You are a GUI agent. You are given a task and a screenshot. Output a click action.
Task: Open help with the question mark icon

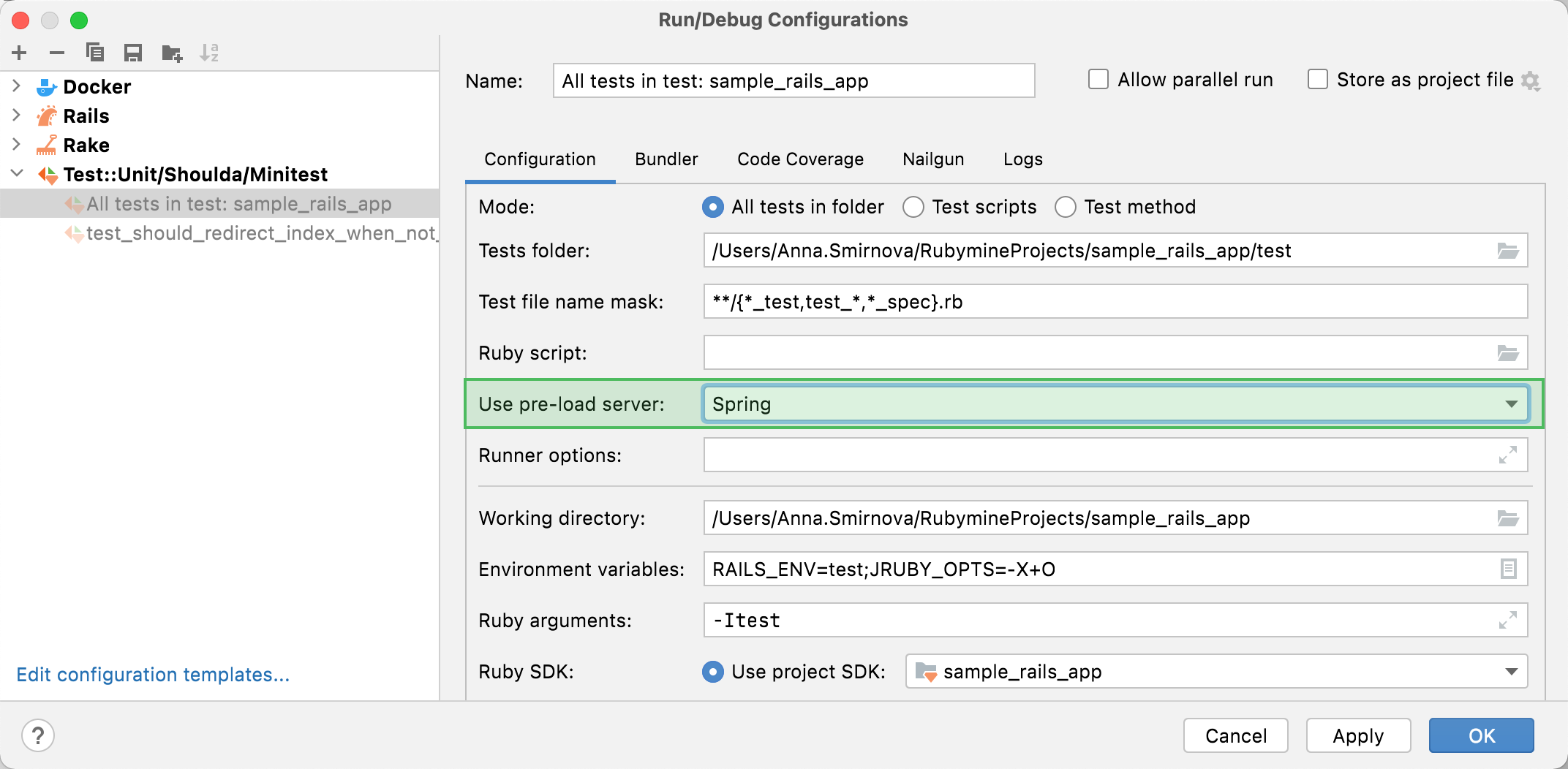[x=38, y=735]
